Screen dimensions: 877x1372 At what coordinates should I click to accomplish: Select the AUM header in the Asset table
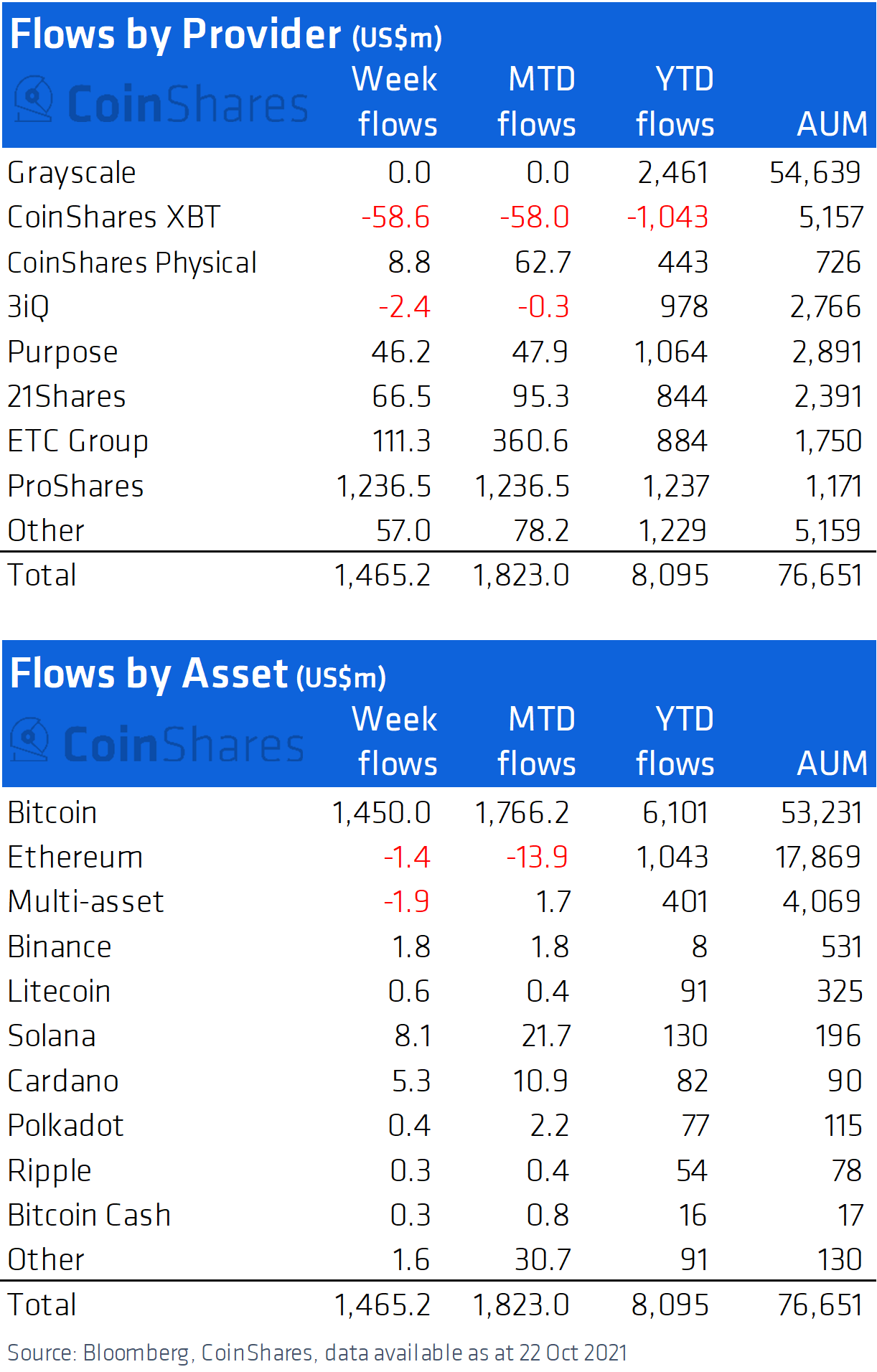pos(831,763)
